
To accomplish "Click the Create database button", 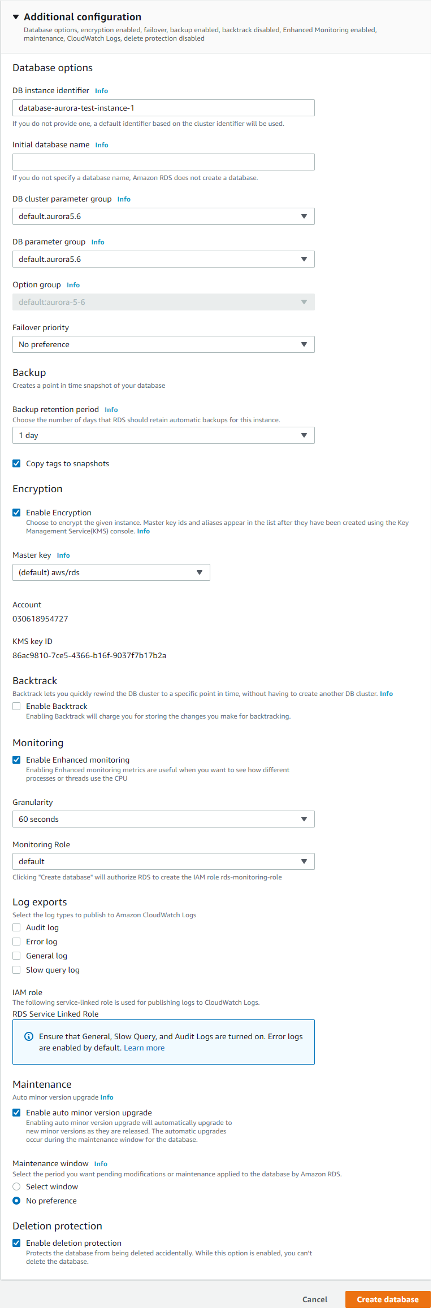I will 387,1299.
